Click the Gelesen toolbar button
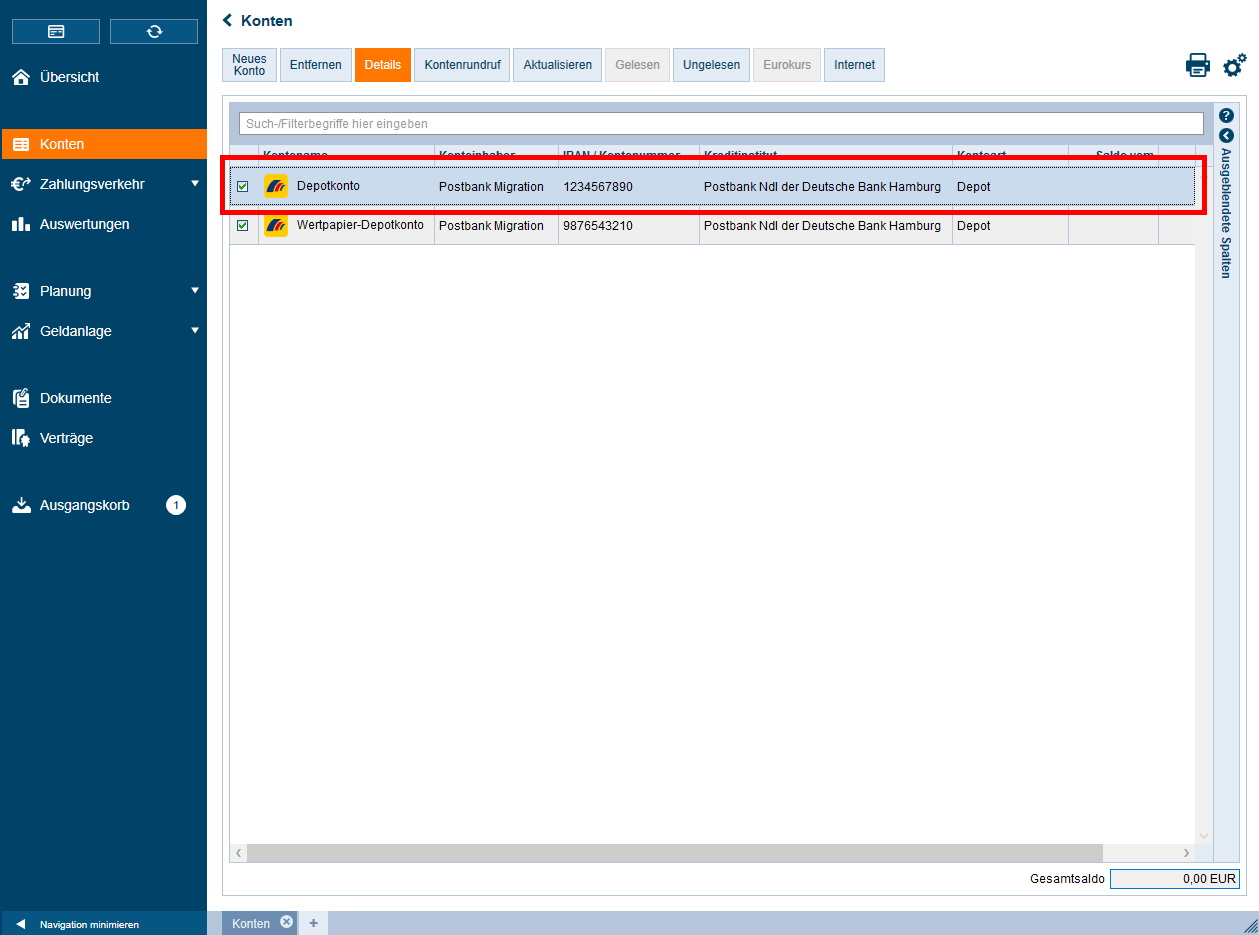This screenshot has width=1259, height=935. [x=637, y=65]
